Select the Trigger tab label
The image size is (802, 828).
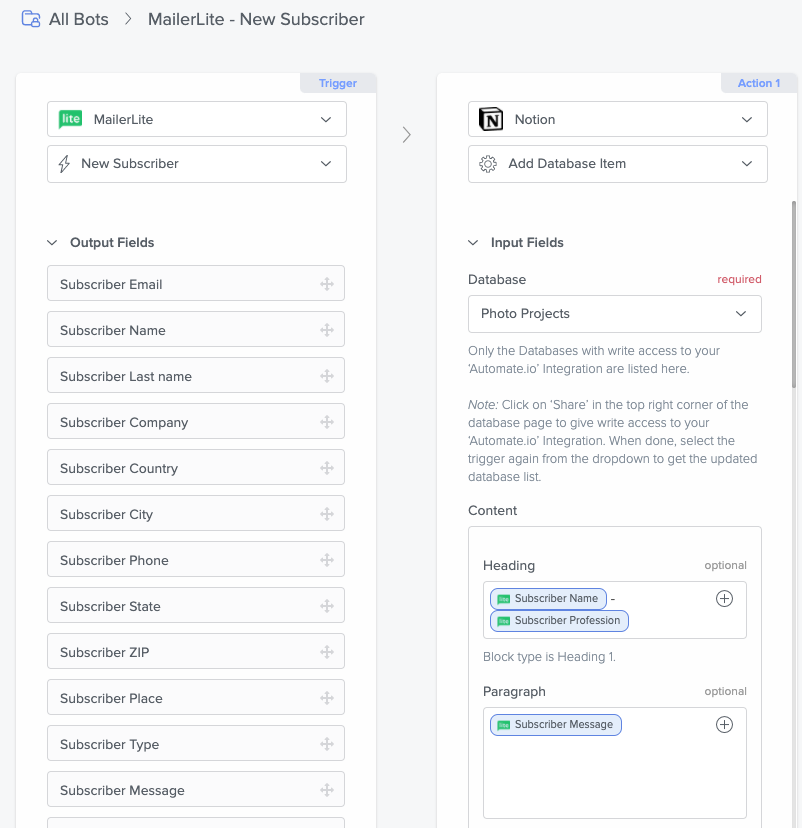pos(338,83)
